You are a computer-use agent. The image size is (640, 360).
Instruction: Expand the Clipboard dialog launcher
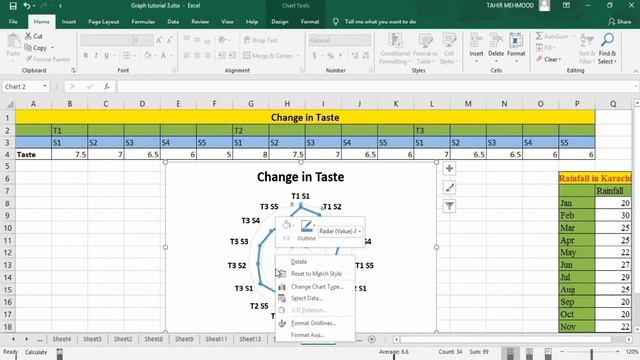tap(73, 71)
